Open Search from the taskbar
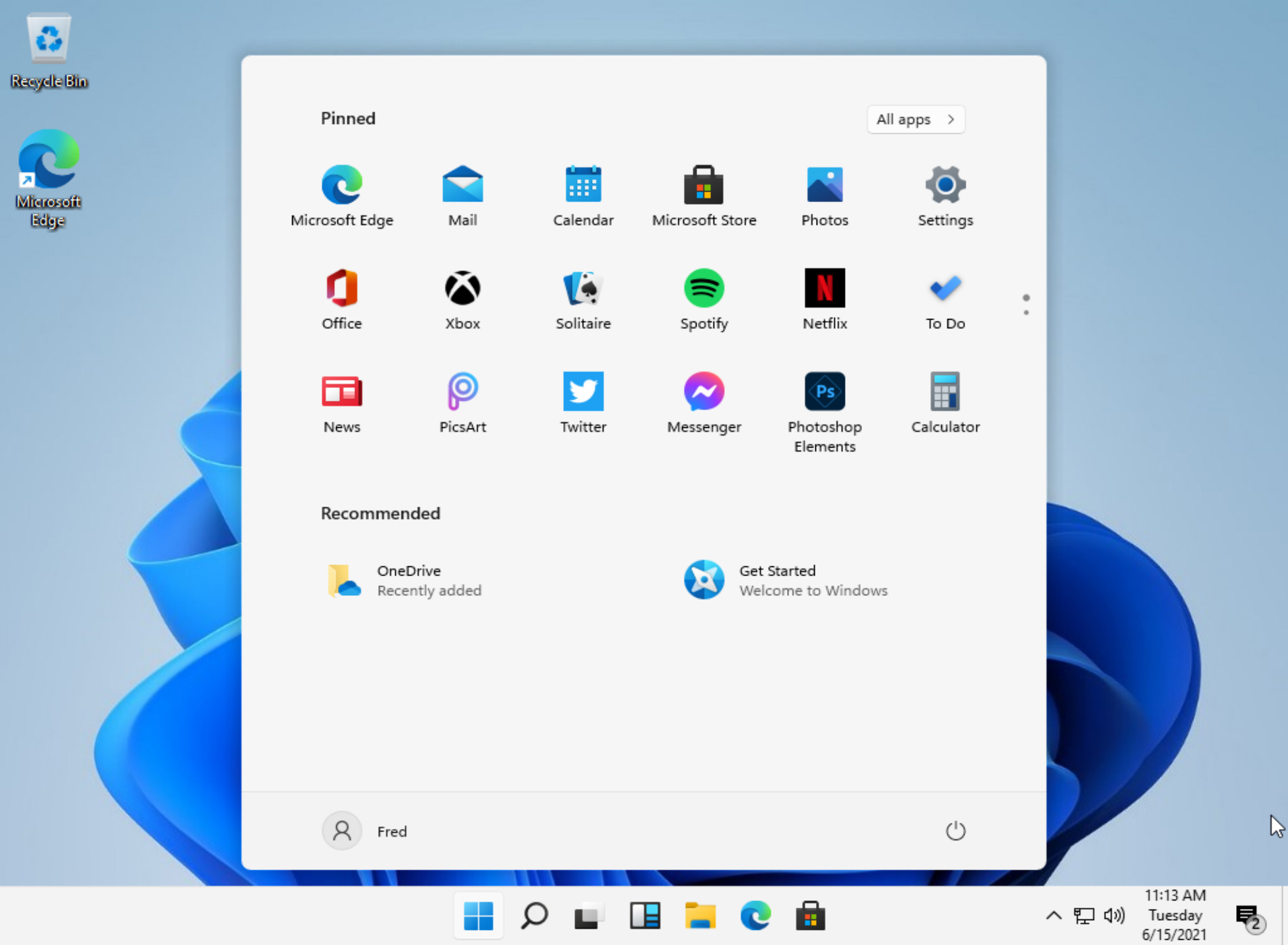Screen dimensions: 1288x945 tap(533, 916)
